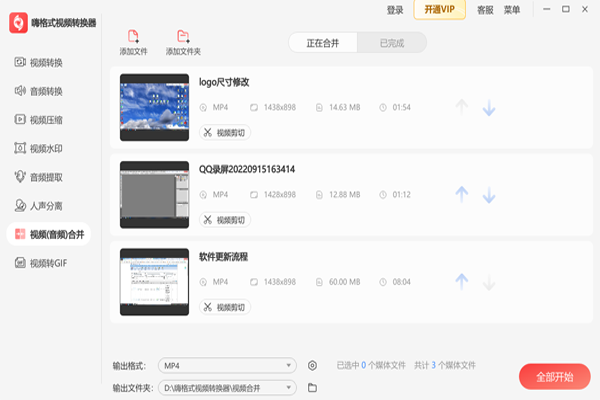Move 软件更新流程 up in the list
600x400 pixels.
click(461, 282)
